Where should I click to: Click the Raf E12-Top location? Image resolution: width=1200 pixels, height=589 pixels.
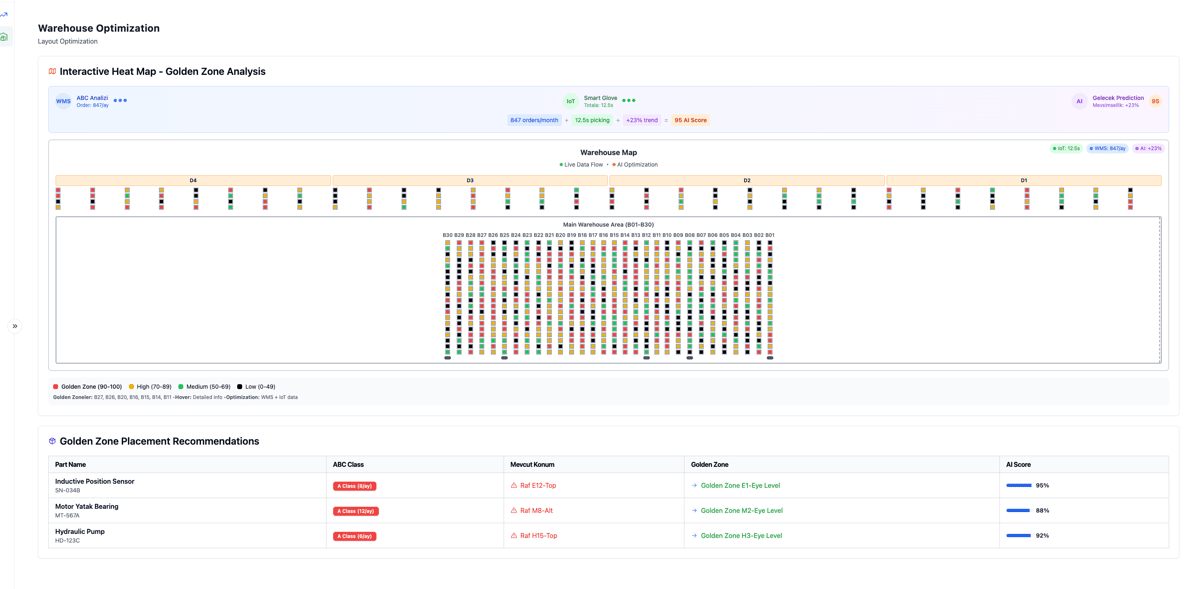(538, 485)
